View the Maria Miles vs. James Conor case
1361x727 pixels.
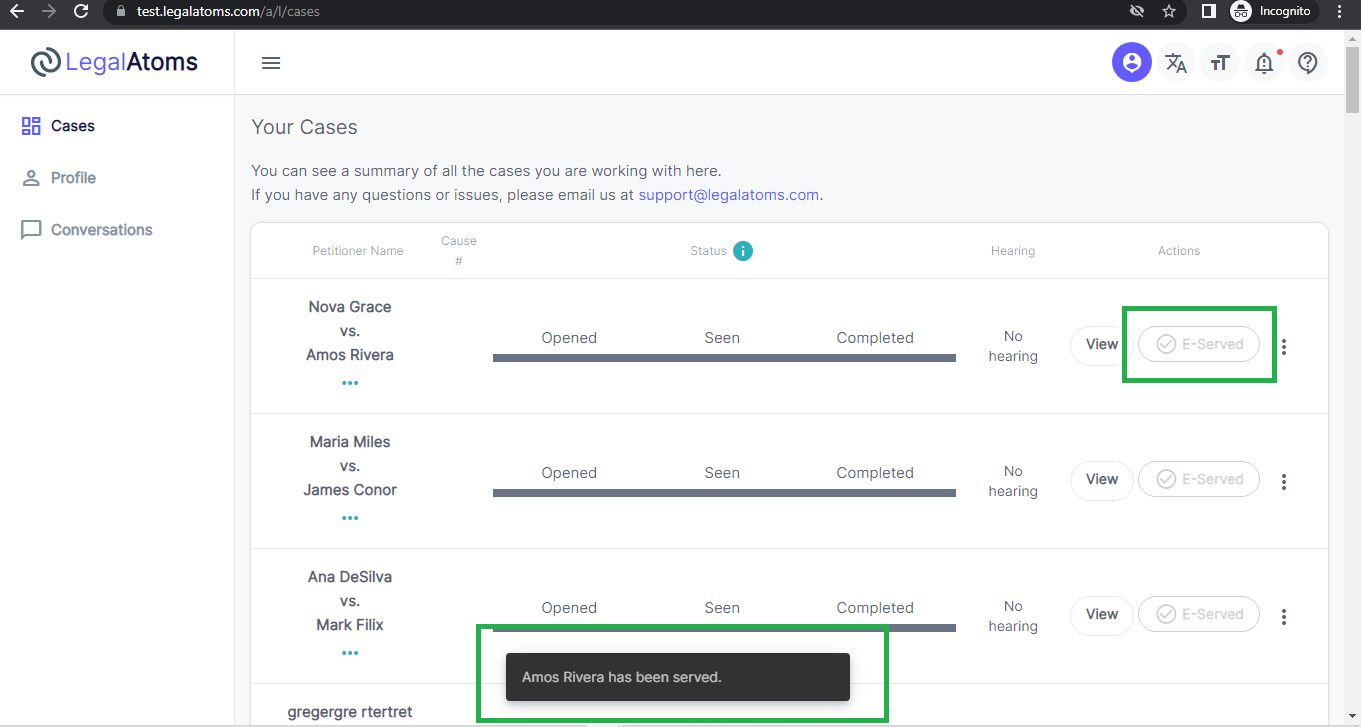click(x=1102, y=479)
